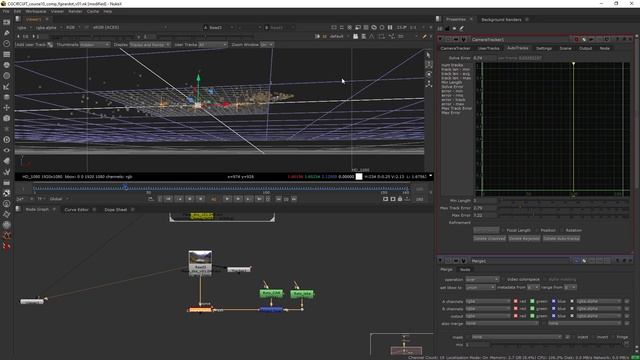The image size is (640, 360).
Task: Open the Deep nodes toolbar menu
Action: point(7,140)
